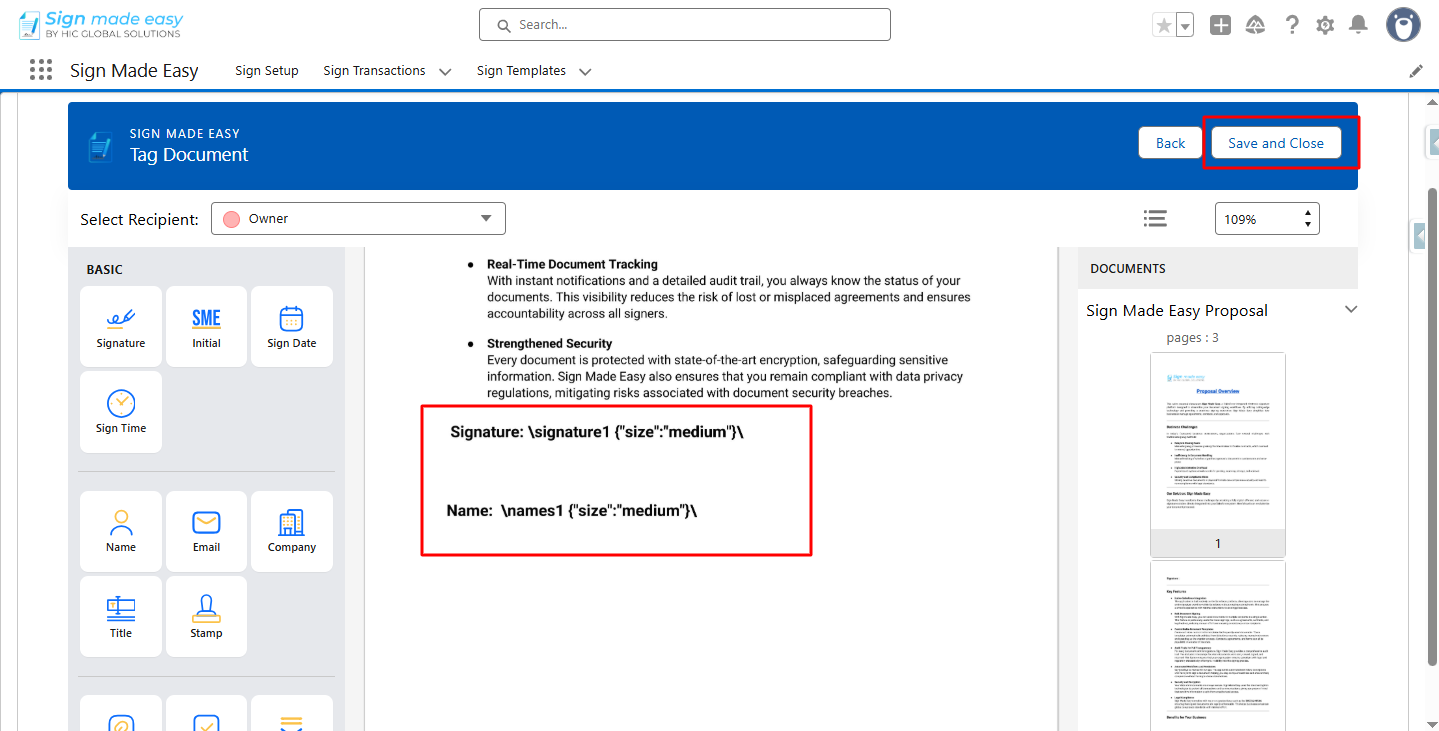This screenshot has height=731, width=1439.
Task: Increase the zoom percentage with stepper
Action: (x=1307, y=213)
